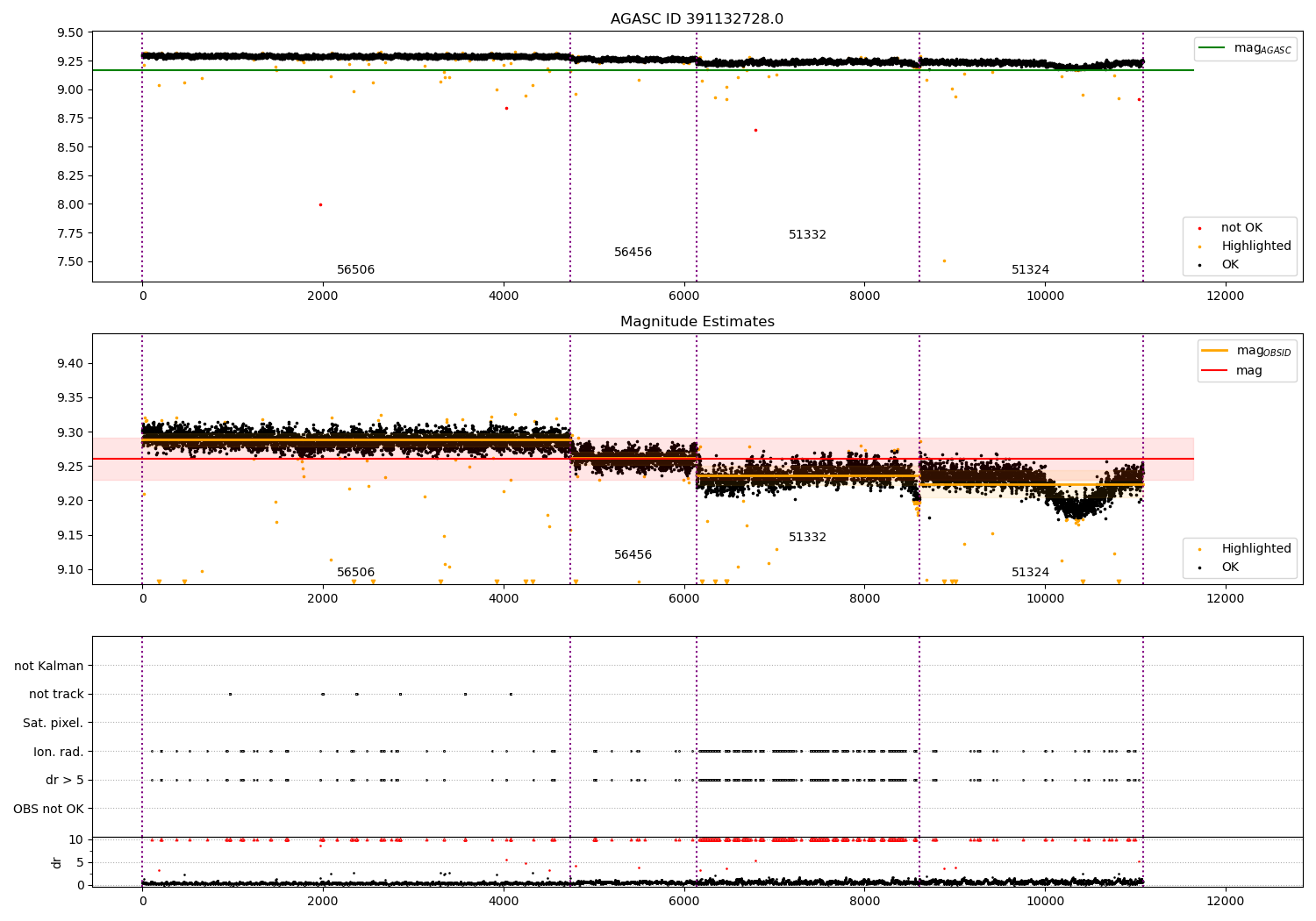Click the green mag AGASC legend line

coord(1212,48)
